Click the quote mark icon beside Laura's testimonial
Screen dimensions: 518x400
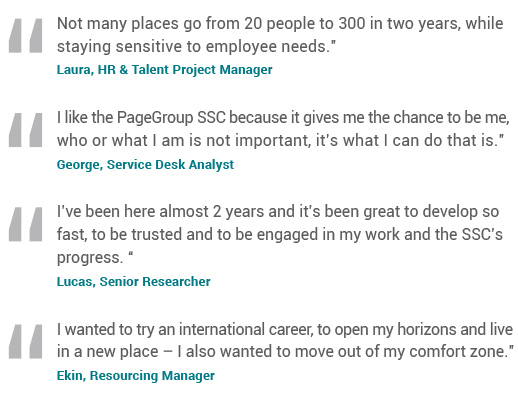(26, 36)
